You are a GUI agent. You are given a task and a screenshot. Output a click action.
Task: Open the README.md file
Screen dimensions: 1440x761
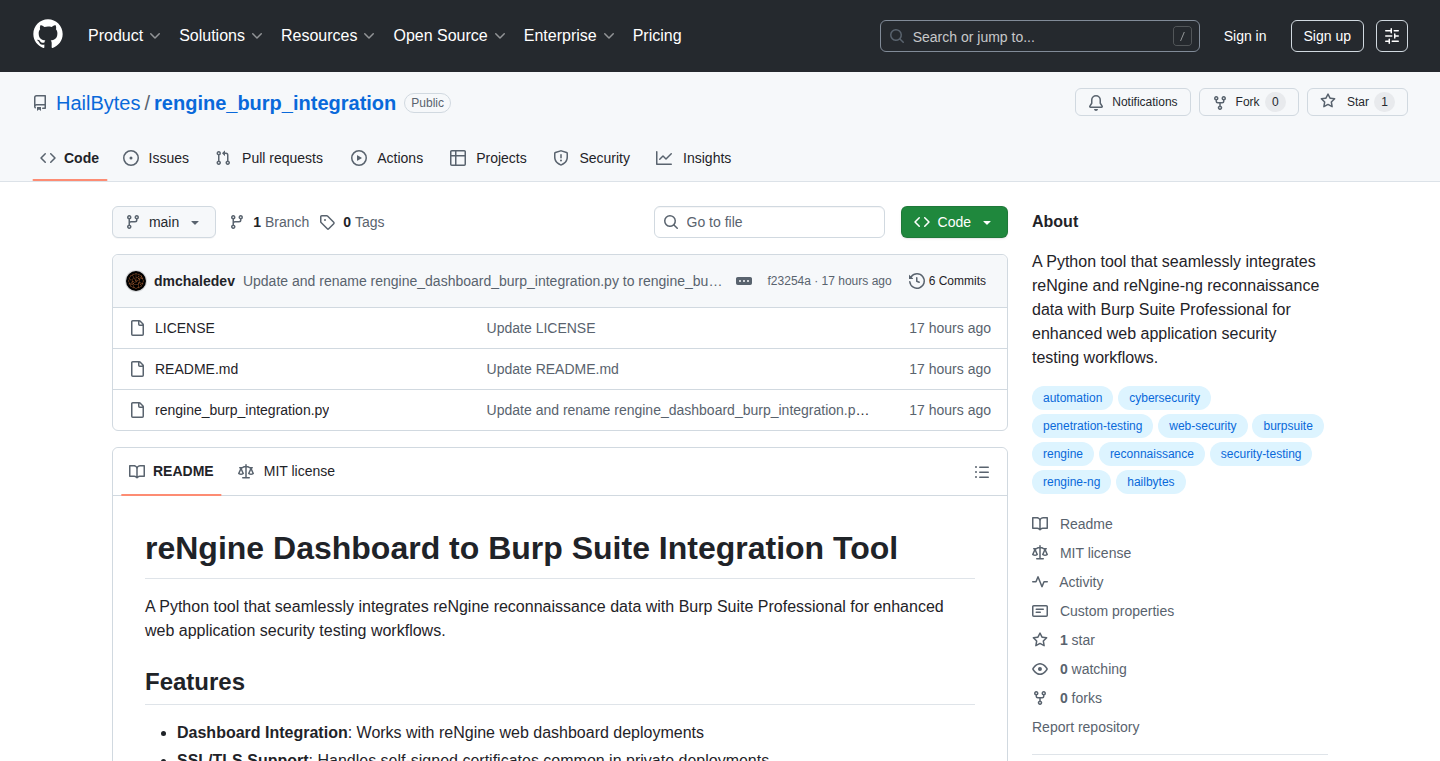[197, 369]
